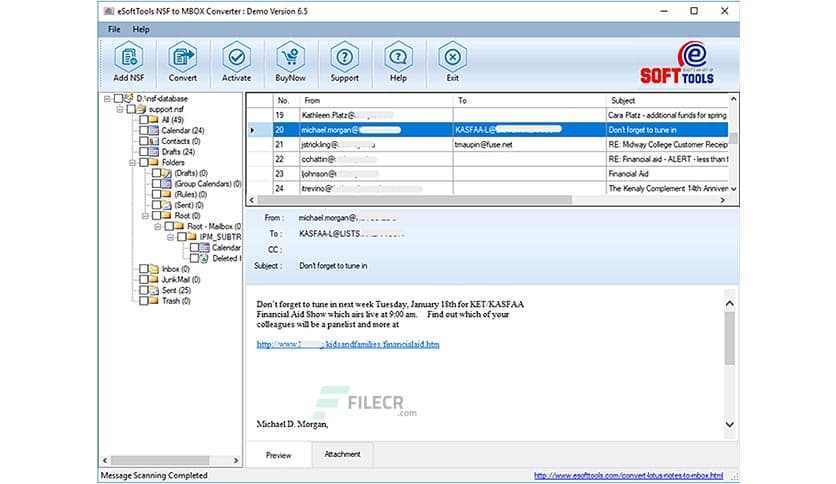Open the Activate license icon

click(x=237, y=57)
